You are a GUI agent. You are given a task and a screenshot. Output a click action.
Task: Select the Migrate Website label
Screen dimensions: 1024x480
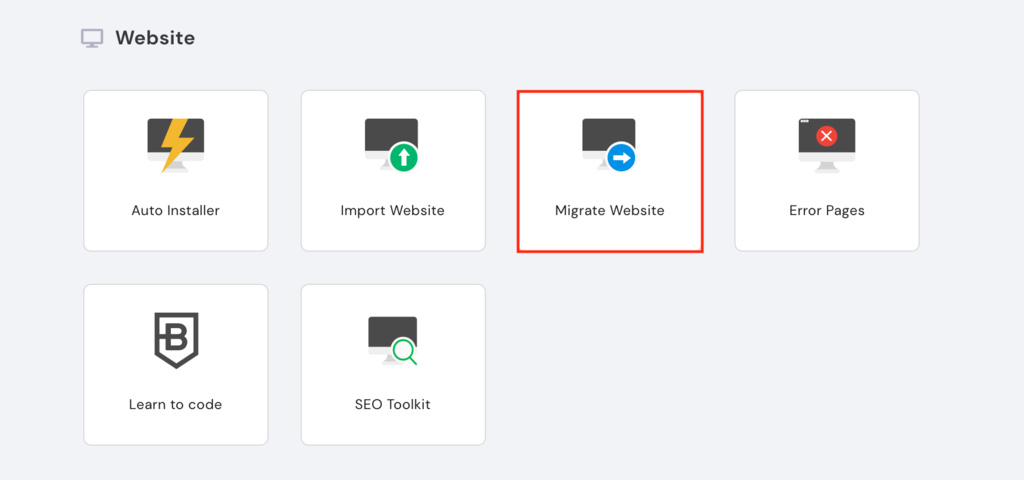pos(609,211)
